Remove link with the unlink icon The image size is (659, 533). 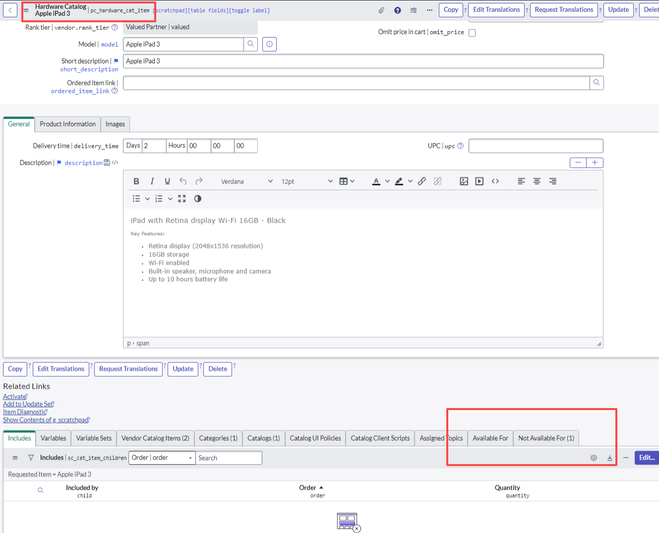[438, 181]
